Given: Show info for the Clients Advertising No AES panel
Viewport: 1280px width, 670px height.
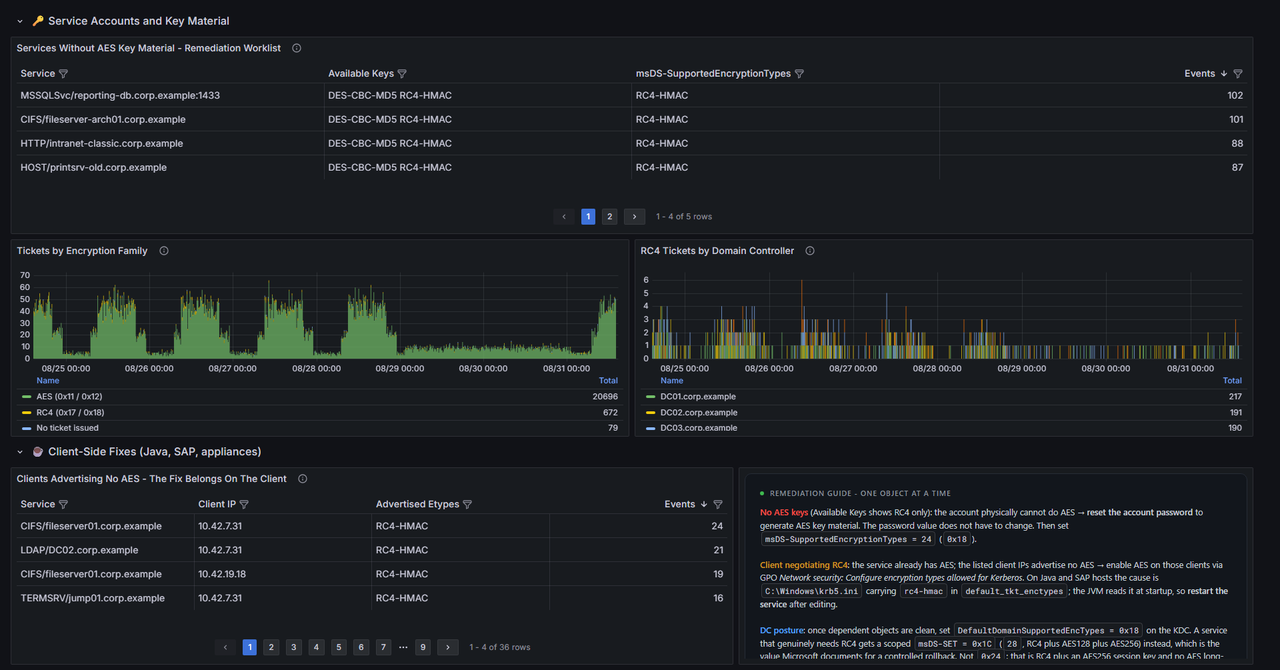Looking at the screenshot, I should (x=302, y=479).
